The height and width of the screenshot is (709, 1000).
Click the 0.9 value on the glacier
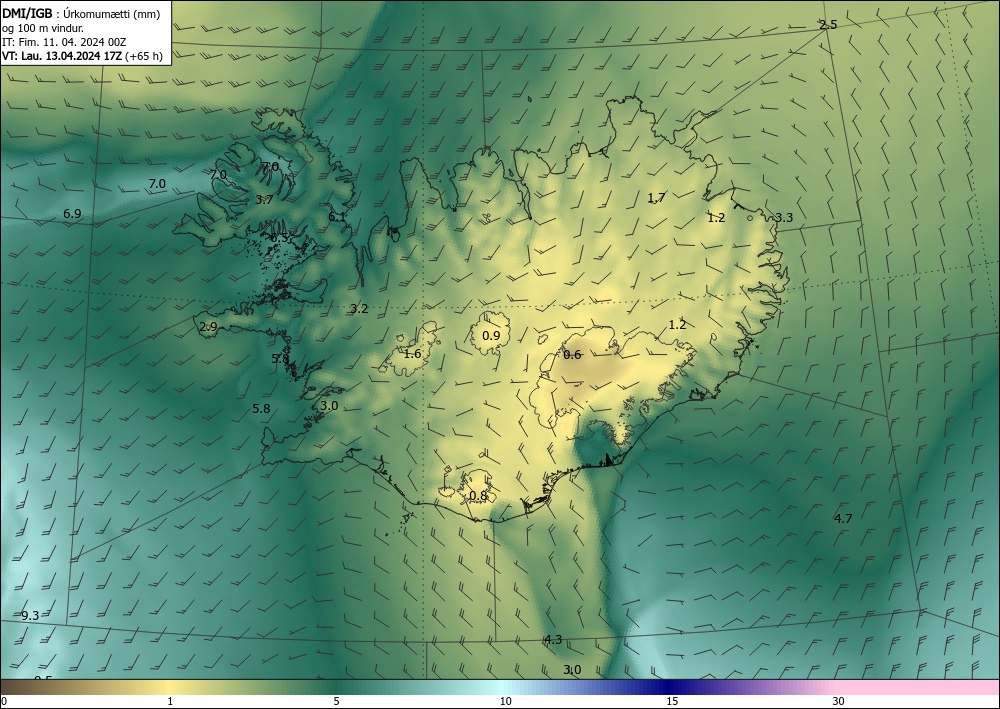(x=490, y=335)
